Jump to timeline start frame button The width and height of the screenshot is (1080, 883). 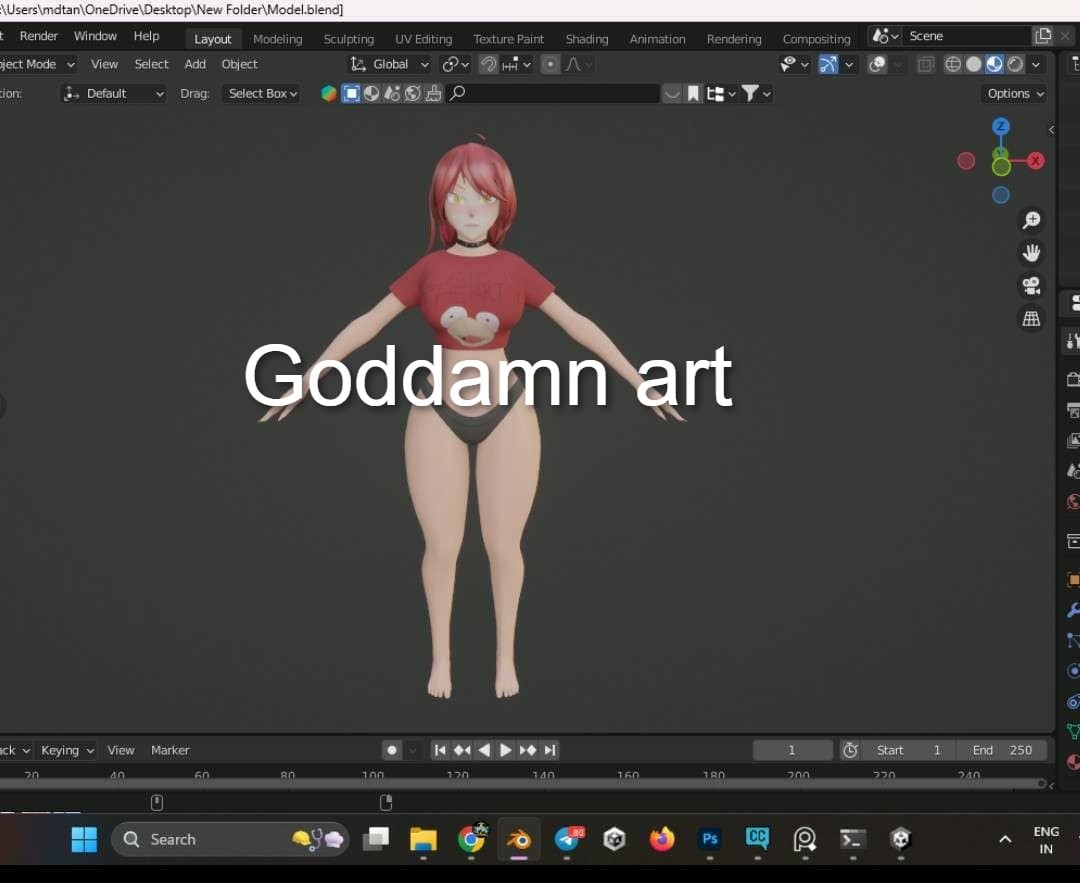440,750
